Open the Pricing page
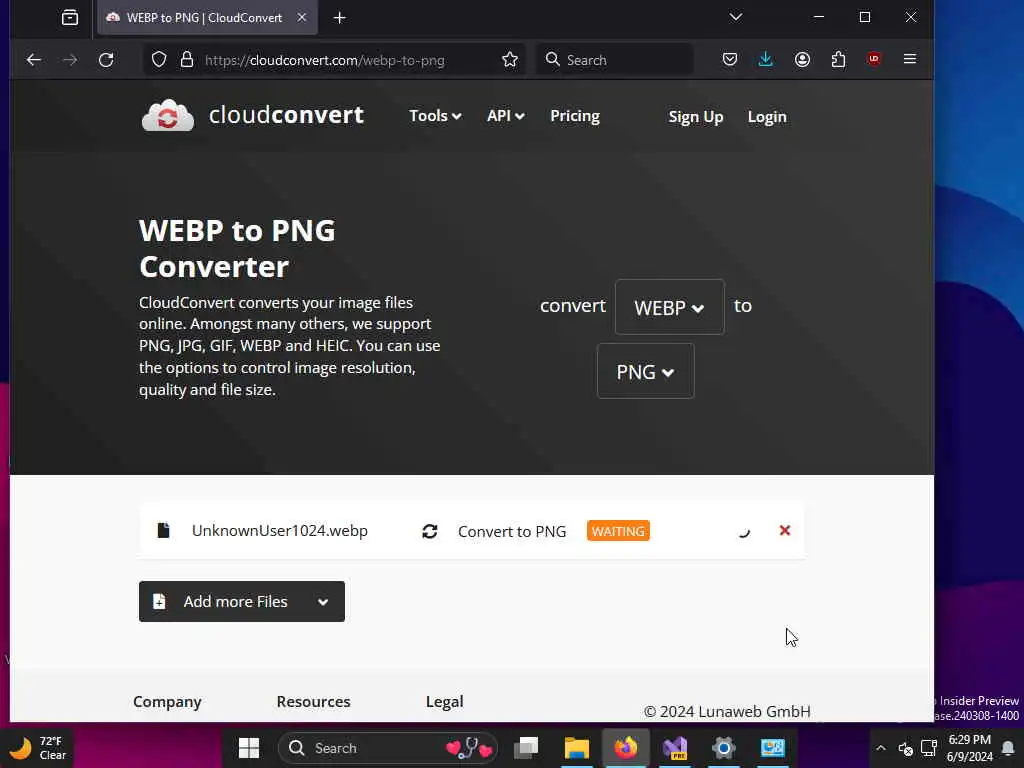The height and width of the screenshot is (768, 1024). (x=575, y=116)
